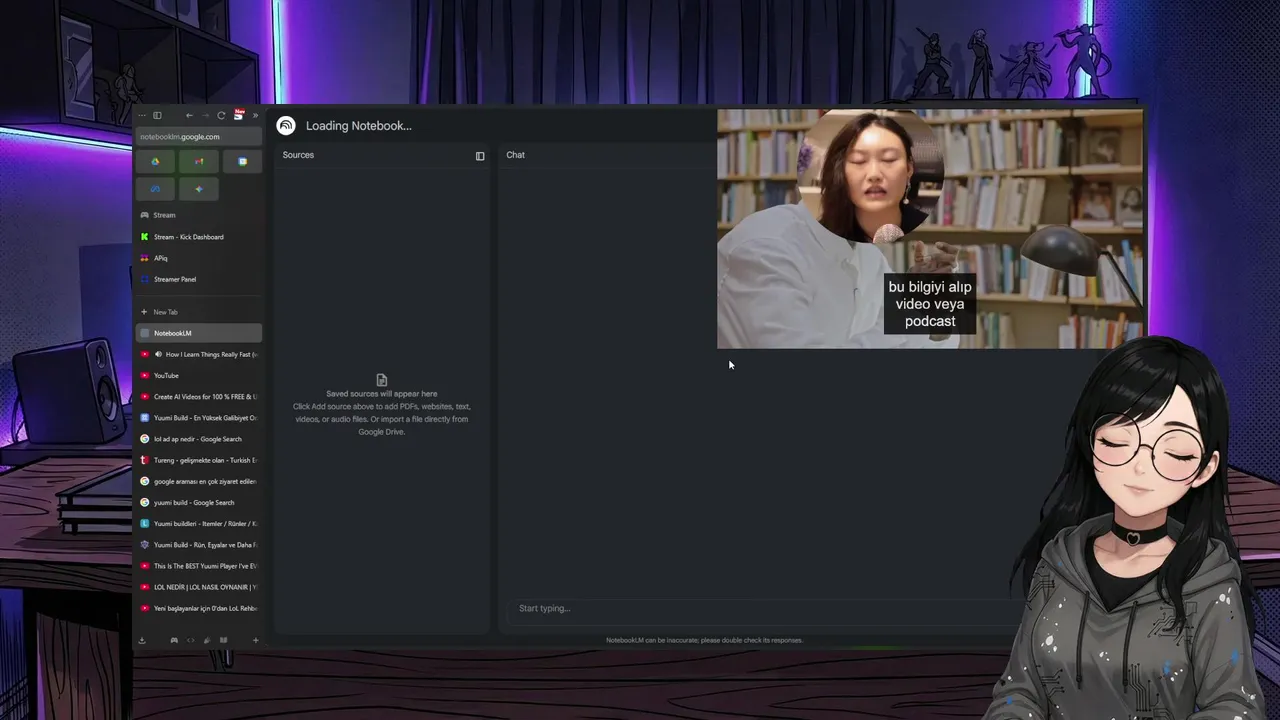Open lol ad ap nedir Google Search tab
Viewport: 1280px width, 720px height.
coord(199,439)
